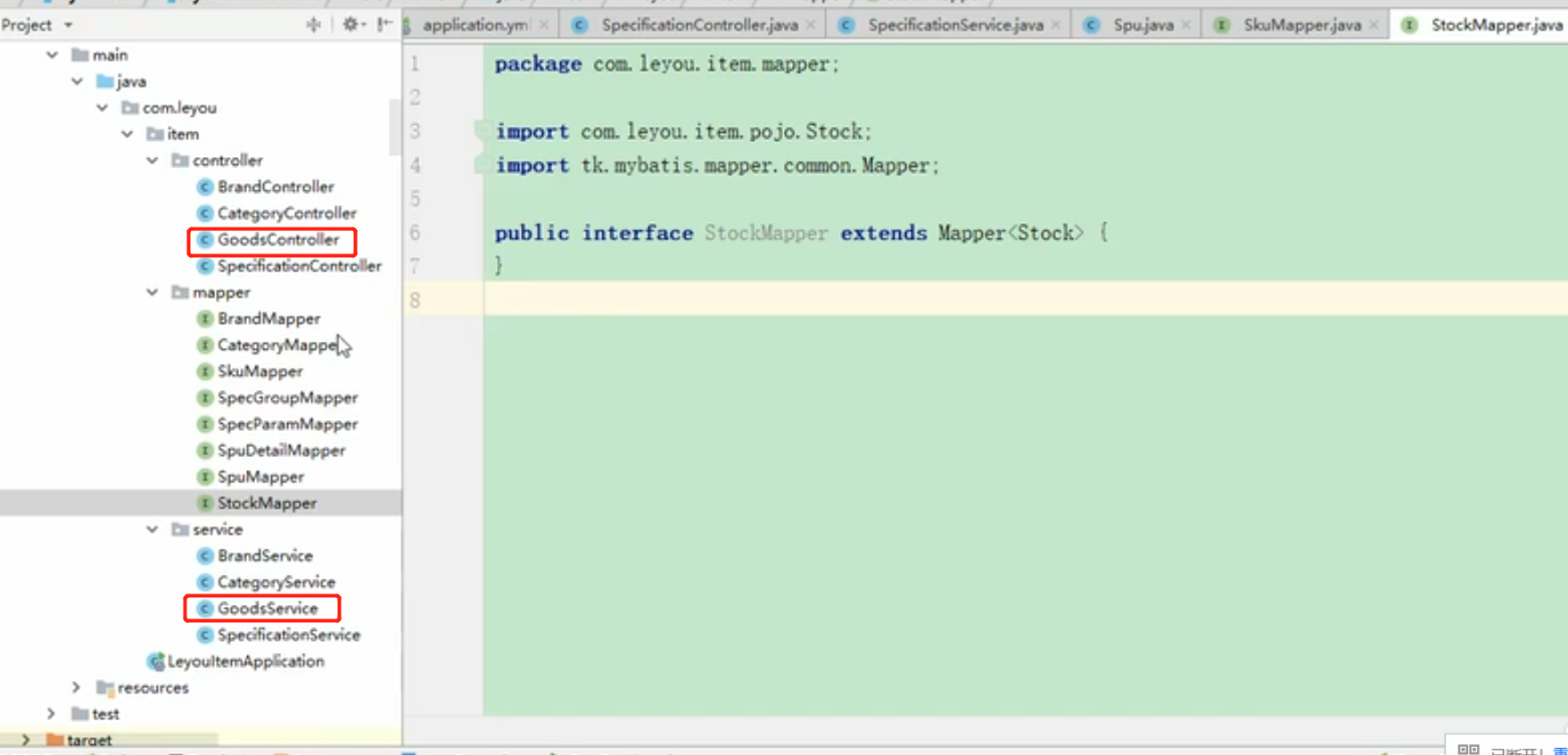Click the BrandService class icon

tap(205, 555)
